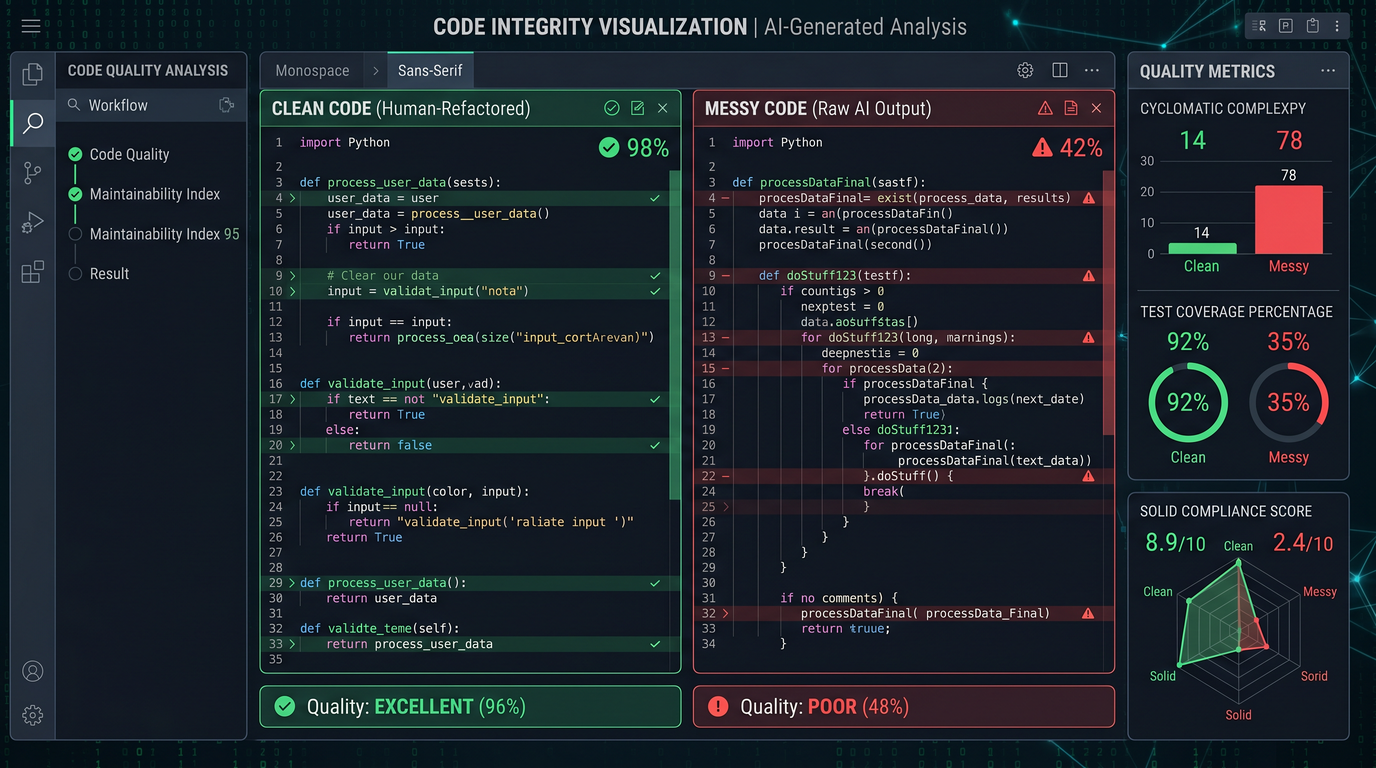This screenshot has height=768, width=1376.
Task: Select the Code Quality workflow item
Action: pos(130,154)
